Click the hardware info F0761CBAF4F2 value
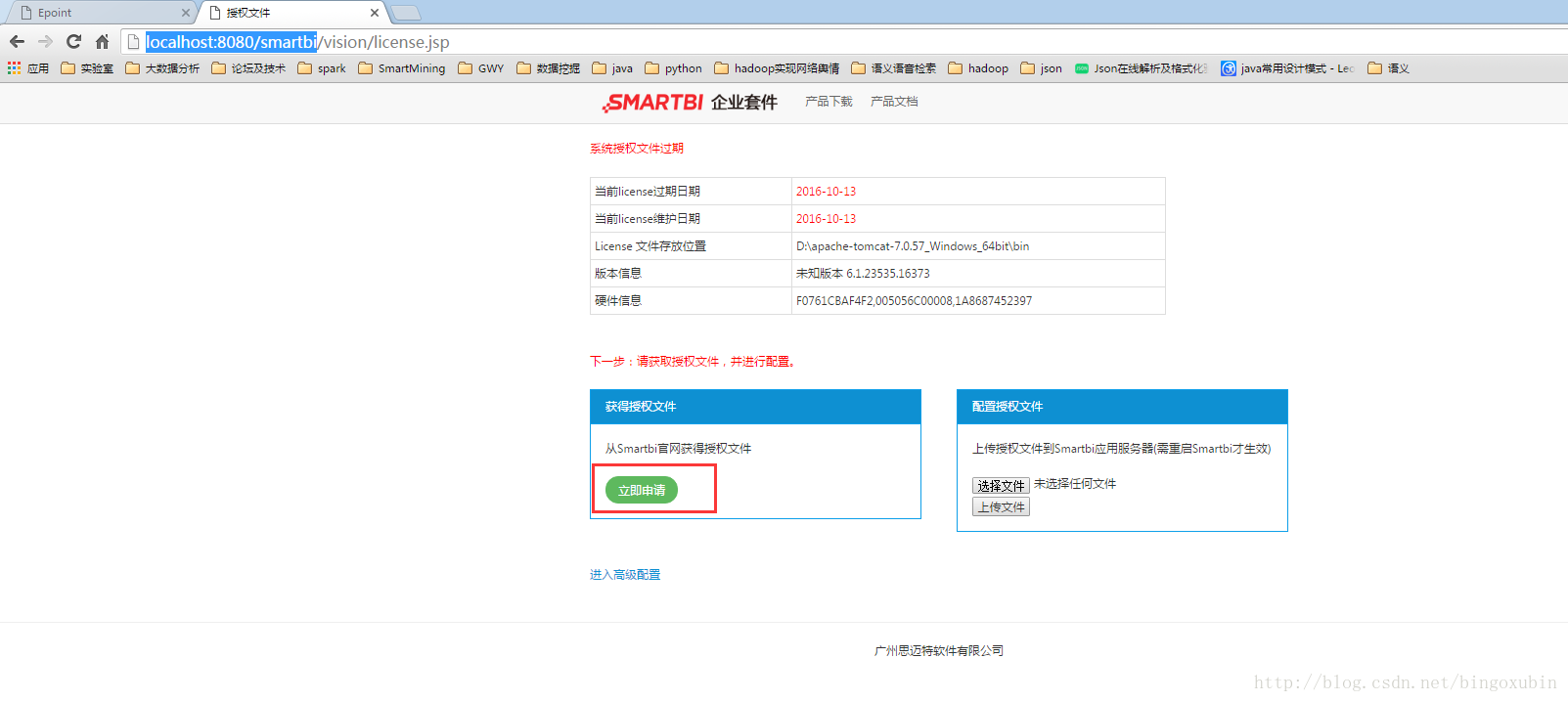Screen dimensions: 1568x702 [914, 301]
